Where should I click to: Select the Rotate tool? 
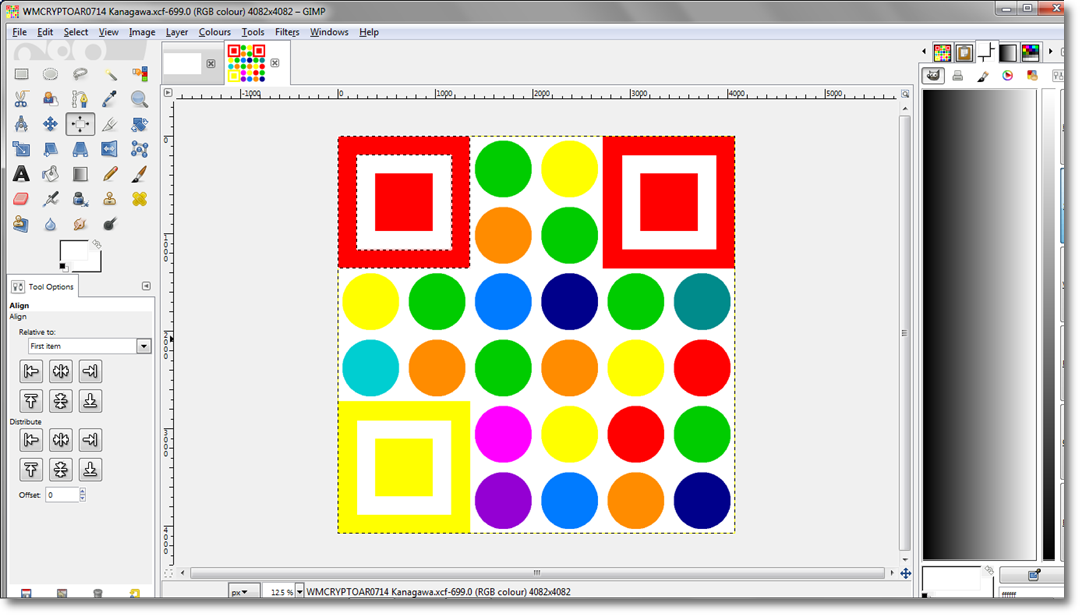tap(140, 124)
